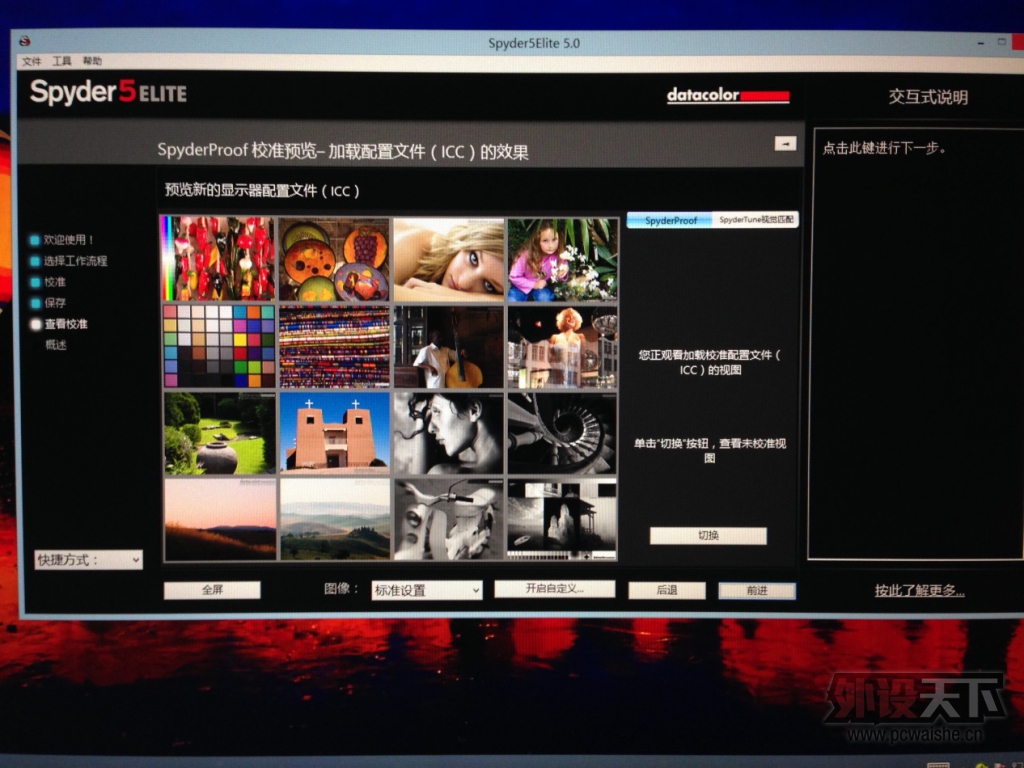This screenshot has width=1024, height=768.
Task: Open the black-and-white profile portrait thumbnail
Action: click(449, 433)
